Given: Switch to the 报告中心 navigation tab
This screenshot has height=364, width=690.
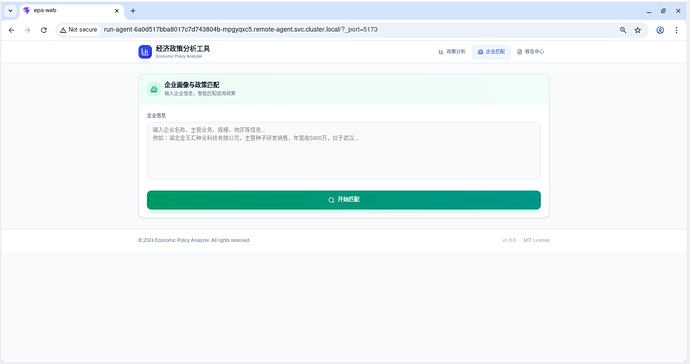Looking at the screenshot, I should pos(530,51).
